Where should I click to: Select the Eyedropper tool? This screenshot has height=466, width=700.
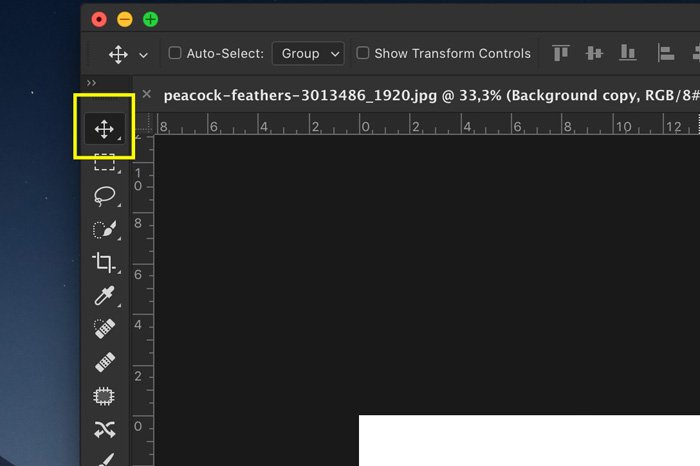point(104,296)
